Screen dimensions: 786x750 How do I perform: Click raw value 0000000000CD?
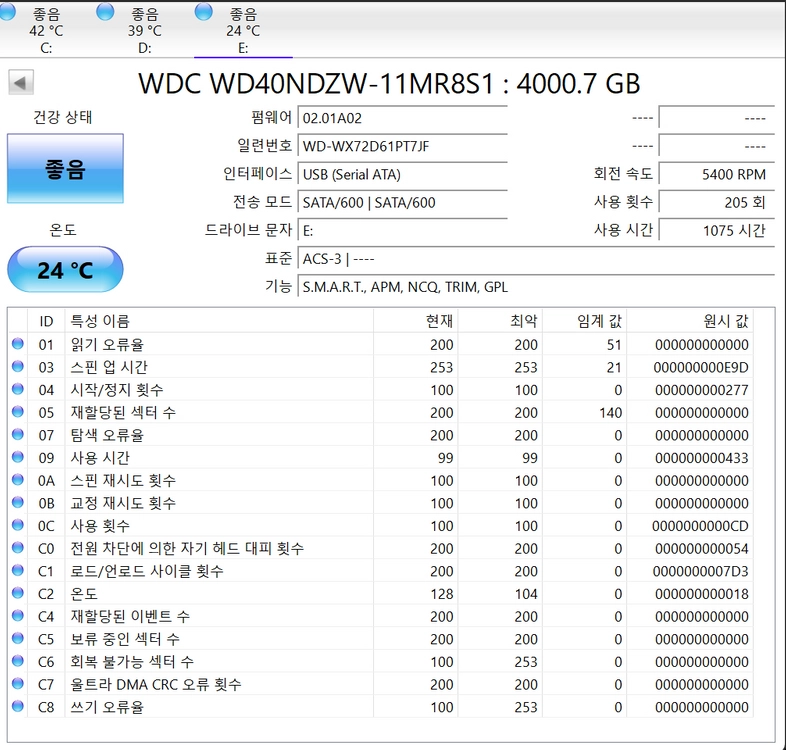(700, 526)
